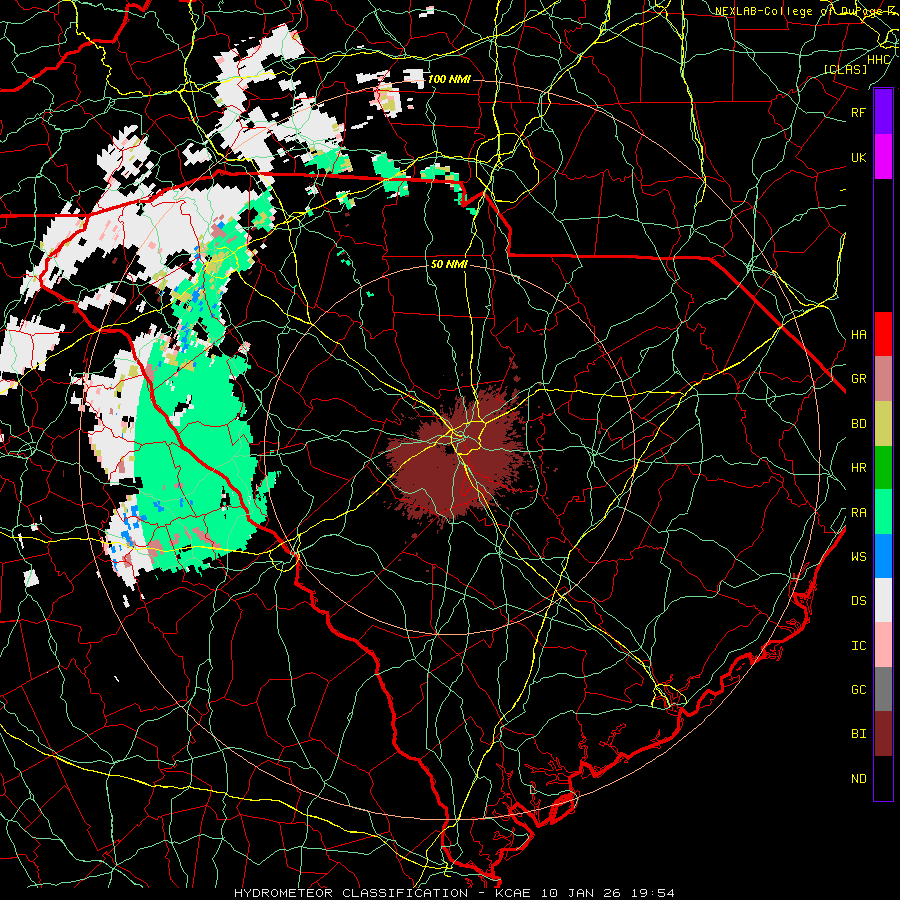The image size is (900, 900).
Task: Click the DS legend label
Action: tap(858, 601)
